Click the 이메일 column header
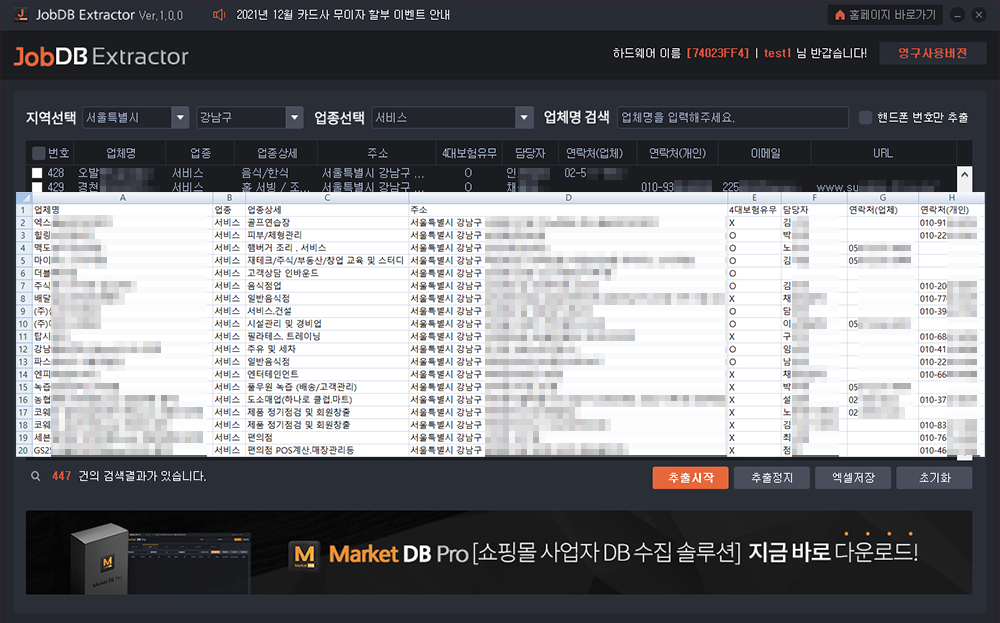Viewport: 1000px width, 623px height. tap(765, 153)
